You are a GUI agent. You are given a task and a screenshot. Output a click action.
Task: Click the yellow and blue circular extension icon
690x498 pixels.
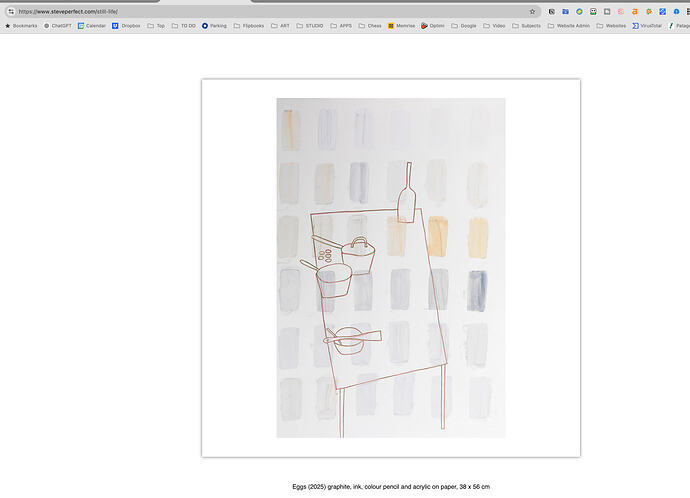pyautogui.click(x=580, y=12)
